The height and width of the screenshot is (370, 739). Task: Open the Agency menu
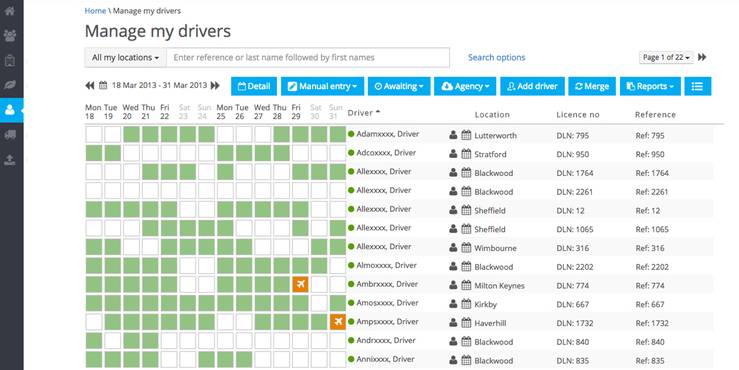pyautogui.click(x=465, y=86)
